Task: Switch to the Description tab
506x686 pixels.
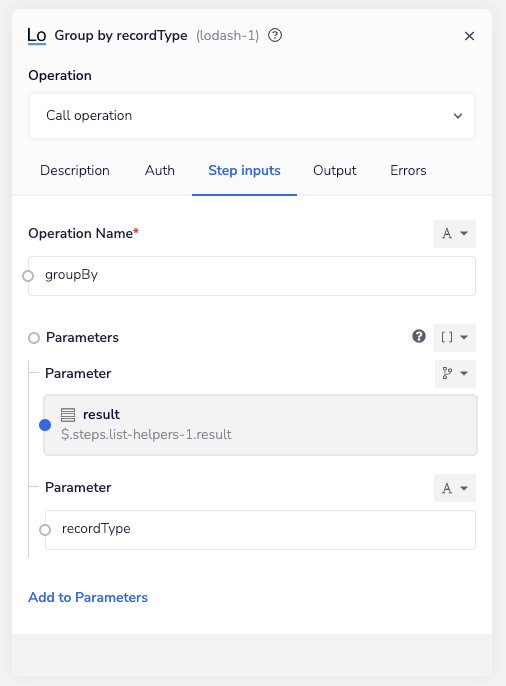Action: point(75,170)
